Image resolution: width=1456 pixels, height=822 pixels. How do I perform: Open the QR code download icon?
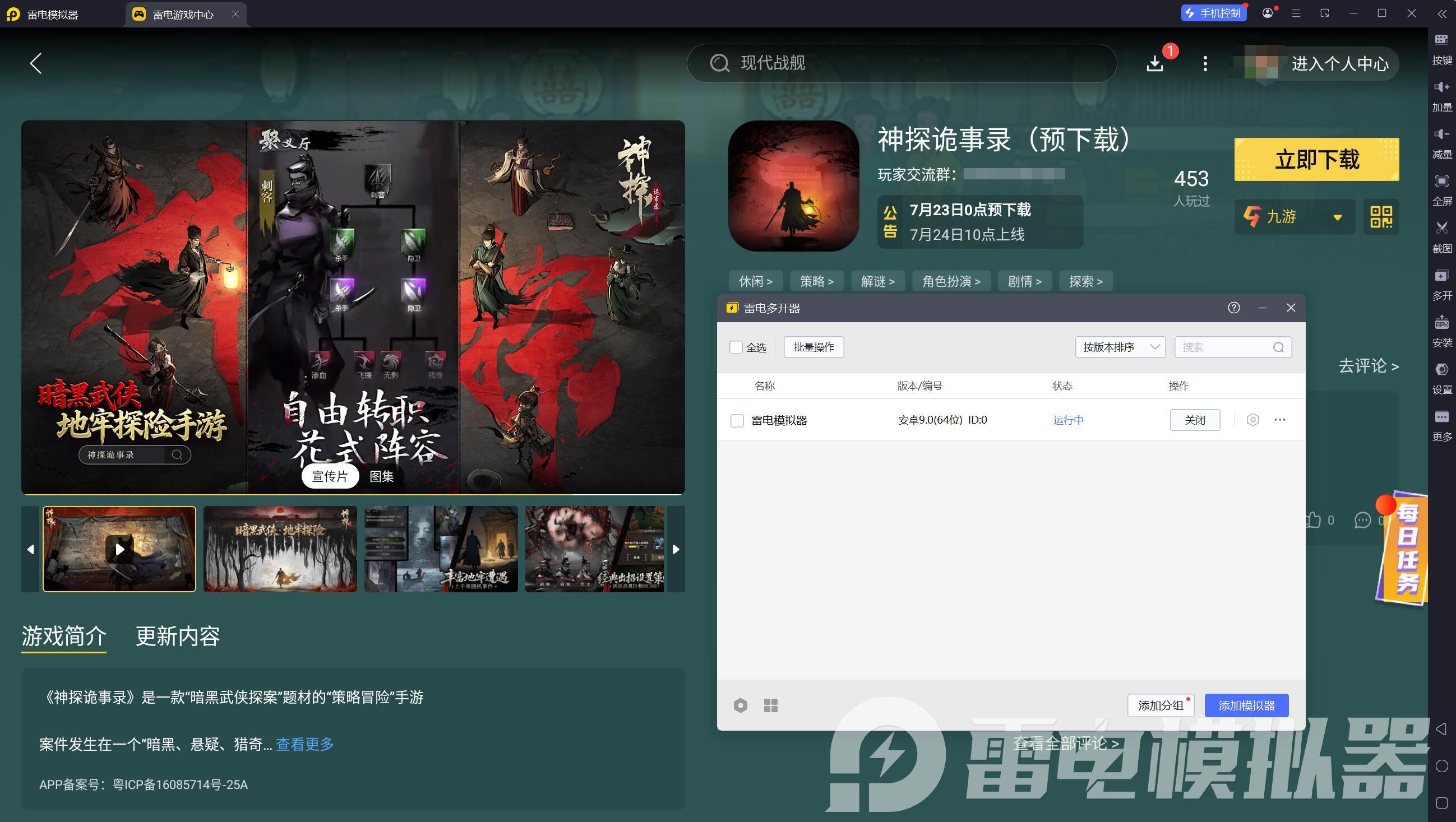pyautogui.click(x=1380, y=217)
